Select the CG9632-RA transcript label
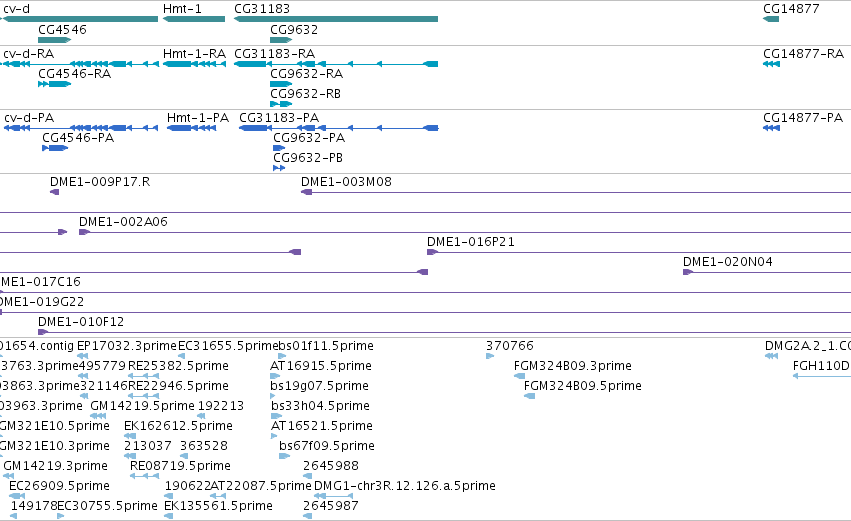The height and width of the screenshot is (521, 851). pyautogui.click(x=307, y=74)
